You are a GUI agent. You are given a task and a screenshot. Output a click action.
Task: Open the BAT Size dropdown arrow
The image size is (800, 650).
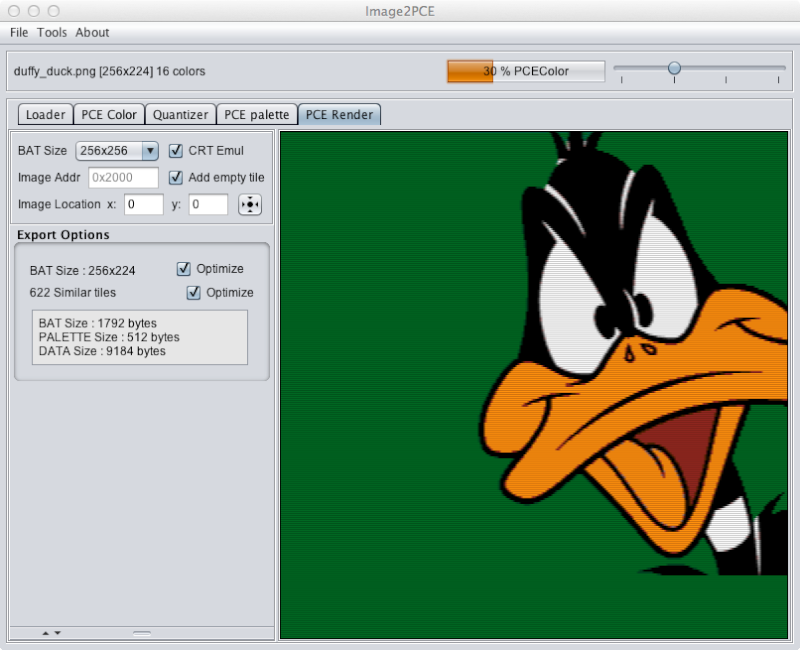point(150,151)
